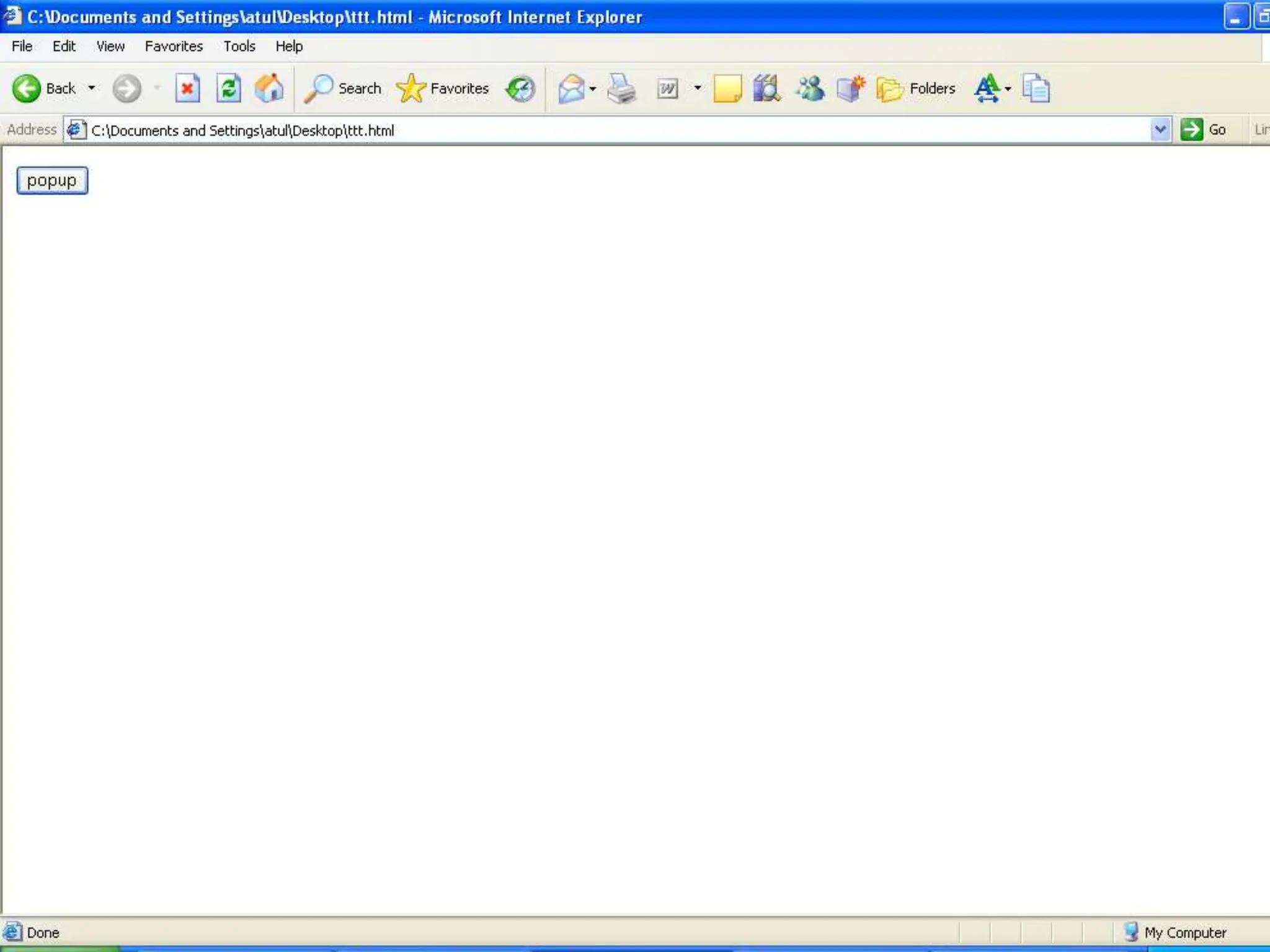Click the Go button

(x=1203, y=130)
